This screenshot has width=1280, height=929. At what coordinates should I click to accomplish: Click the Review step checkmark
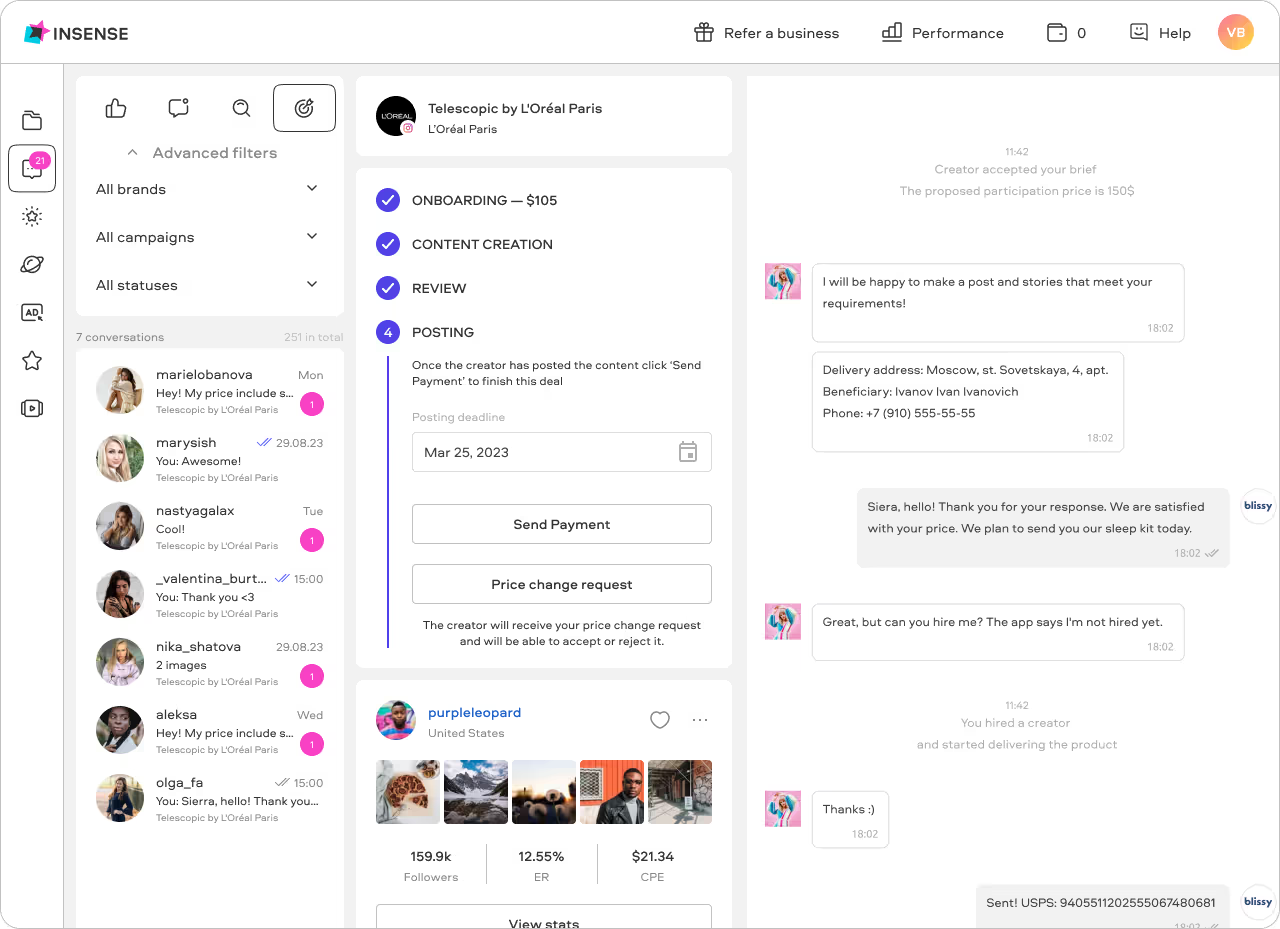coord(388,288)
